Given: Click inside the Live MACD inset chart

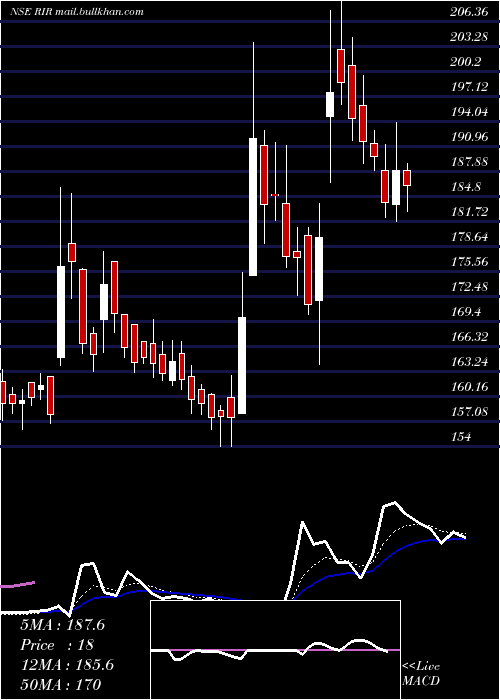Looking at the screenshot, I should point(275,650).
